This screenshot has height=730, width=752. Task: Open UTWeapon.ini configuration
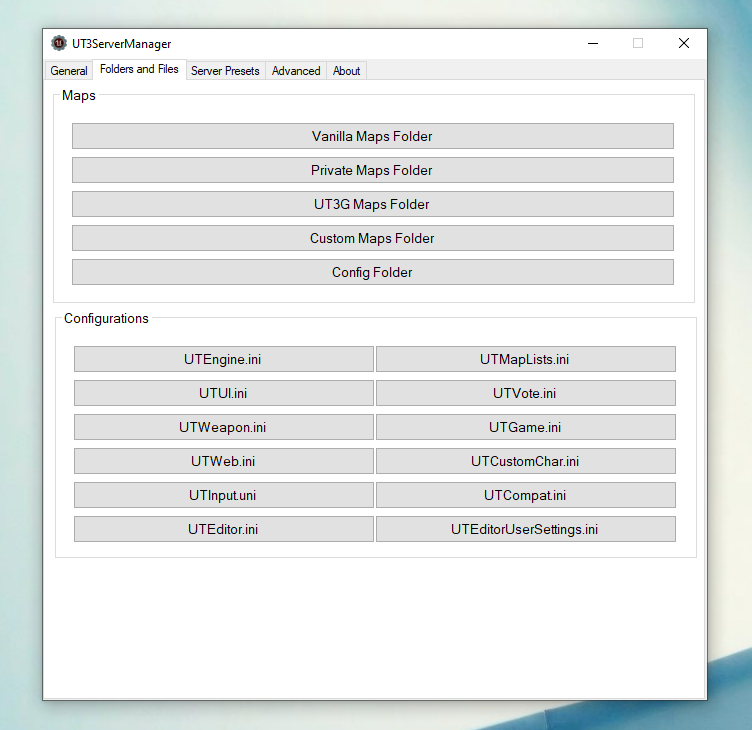[223, 427]
